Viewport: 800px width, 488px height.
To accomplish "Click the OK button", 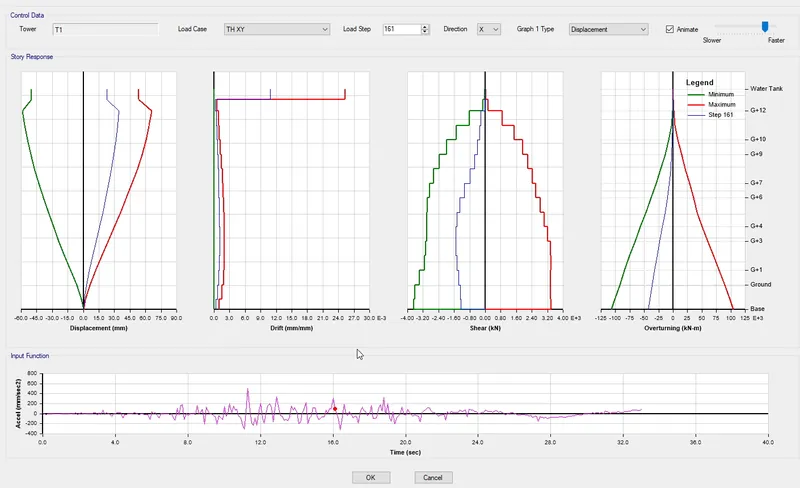I will [371, 478].
